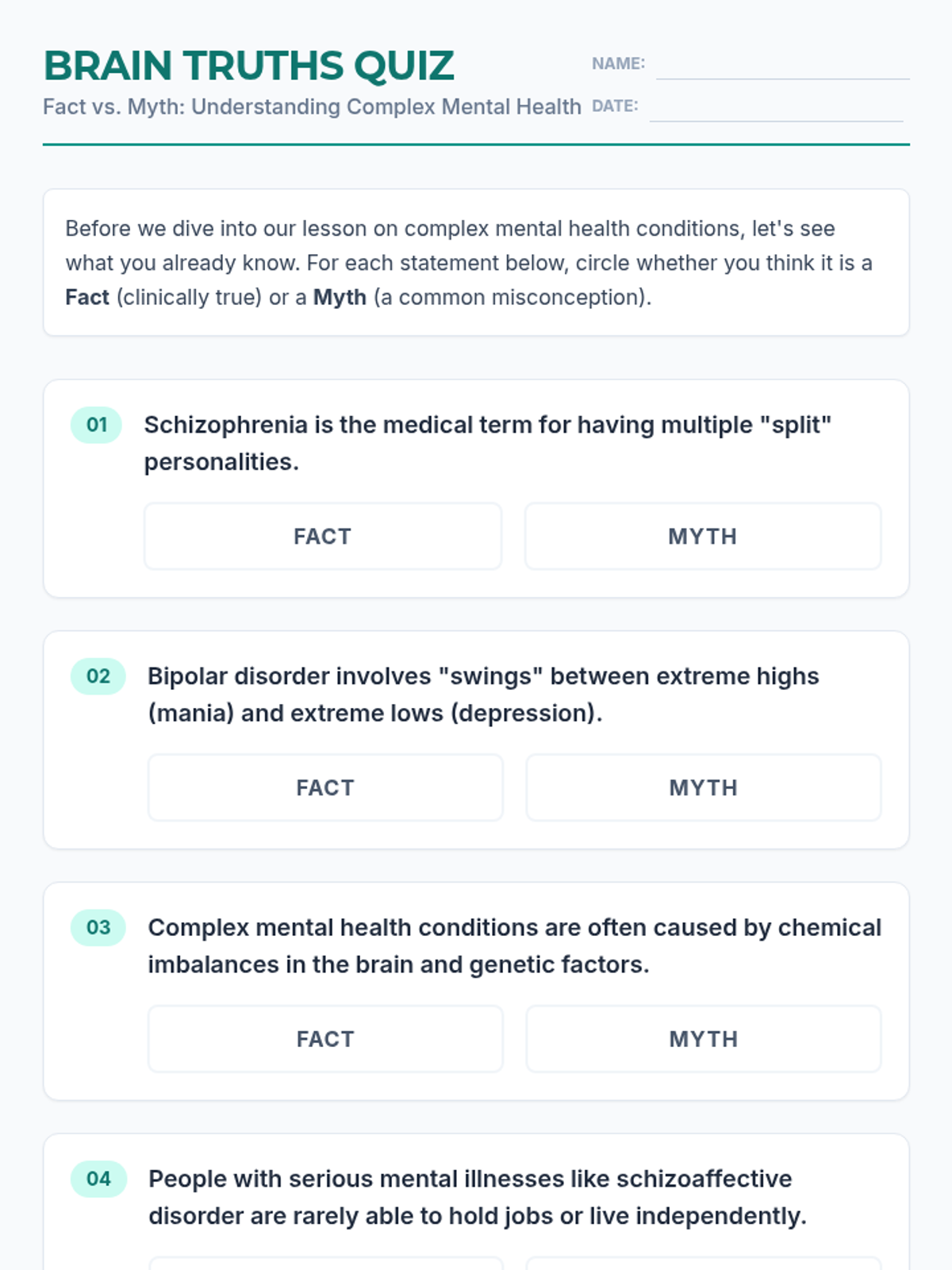Screen dimensions: 952x1270
Task: Choose MYTH for the bipolar disorder statement
Action: click(x=704, y=787)
